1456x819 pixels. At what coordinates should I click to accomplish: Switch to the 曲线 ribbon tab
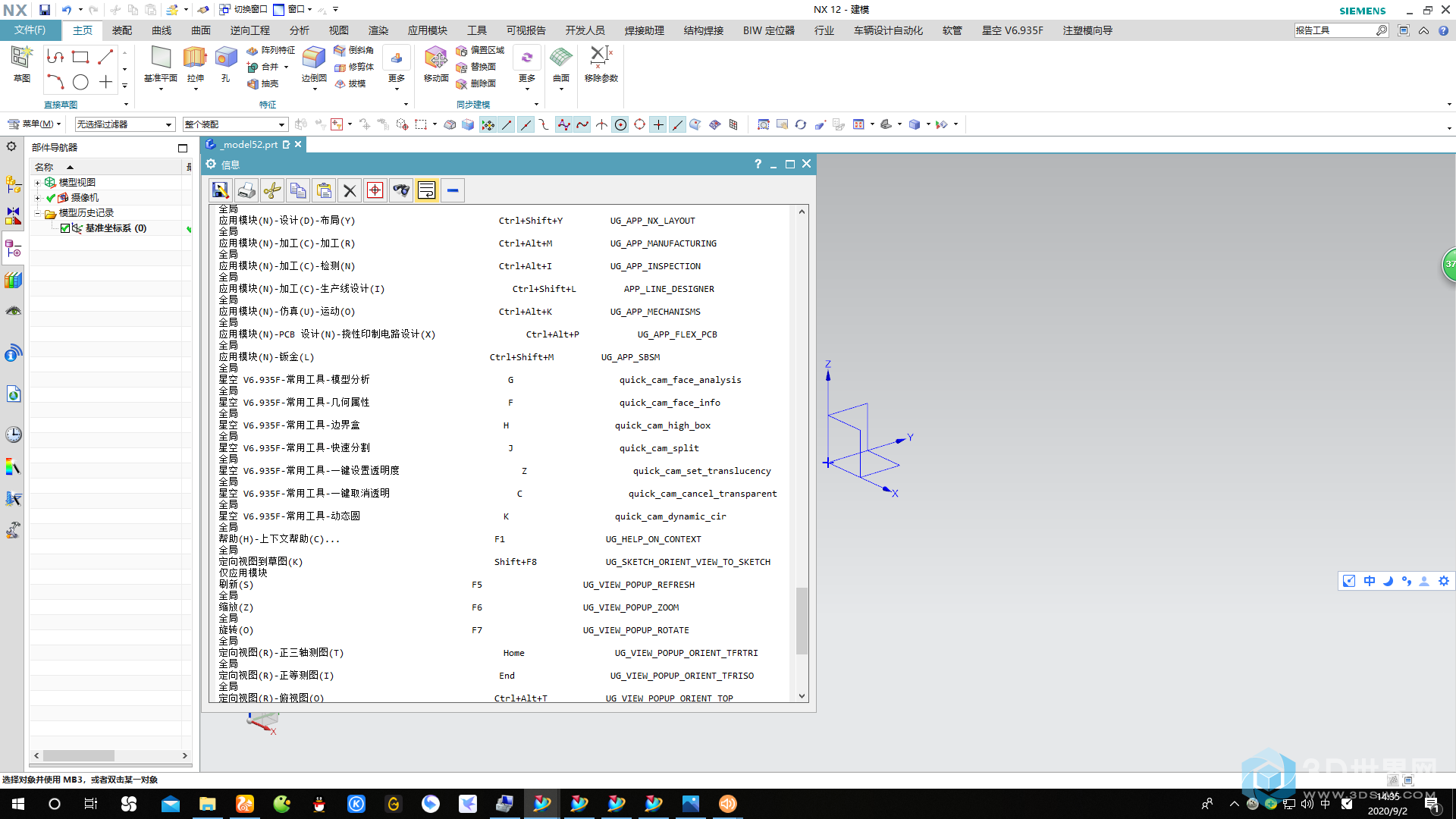coord(162,30)
